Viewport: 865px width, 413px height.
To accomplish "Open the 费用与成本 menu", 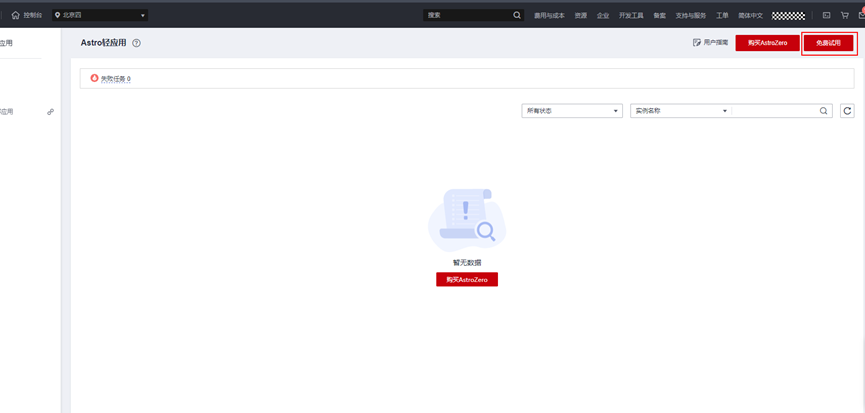I will pos(549,15).
